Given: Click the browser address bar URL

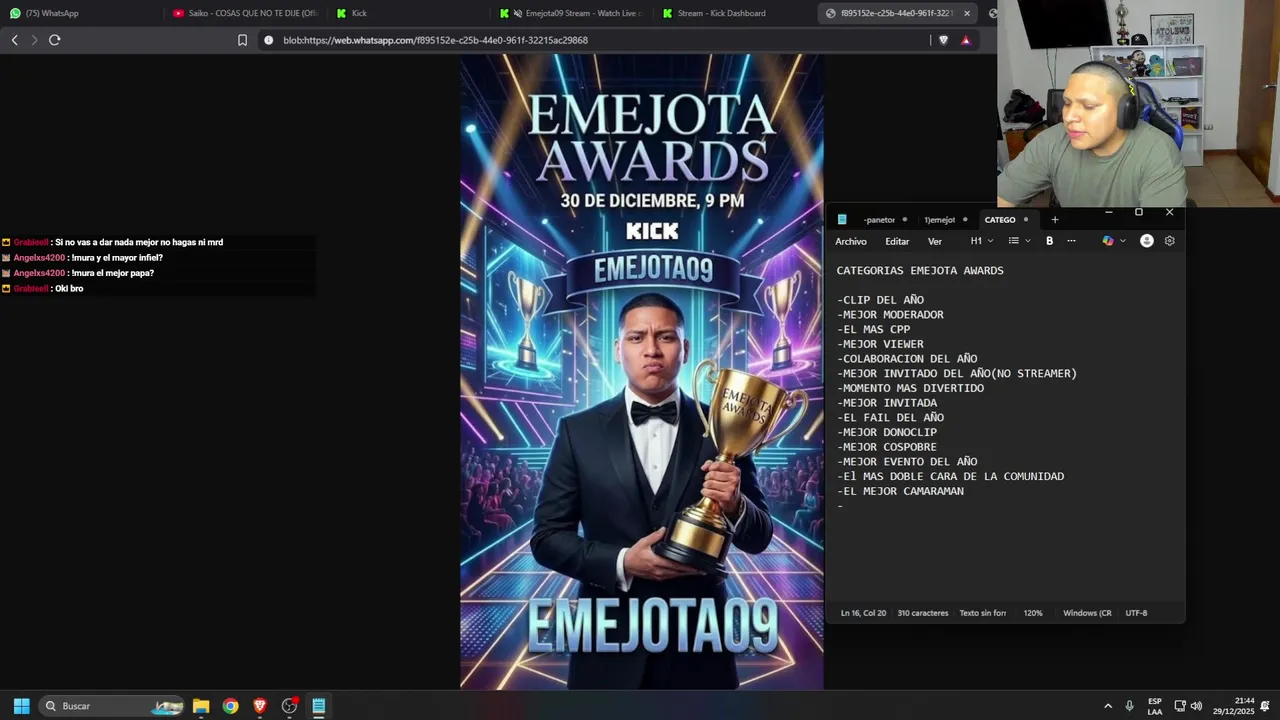Looking at the screenshot, I should coord(435,40).
